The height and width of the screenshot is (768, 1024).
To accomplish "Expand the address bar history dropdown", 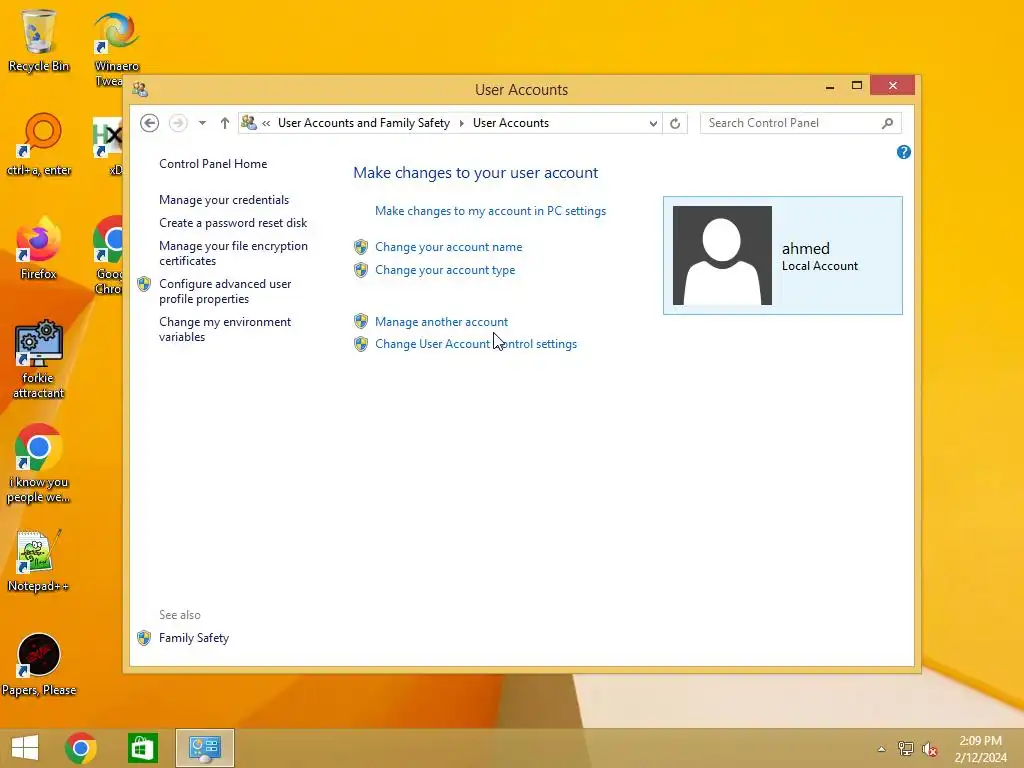I will [x=652, y=123].
